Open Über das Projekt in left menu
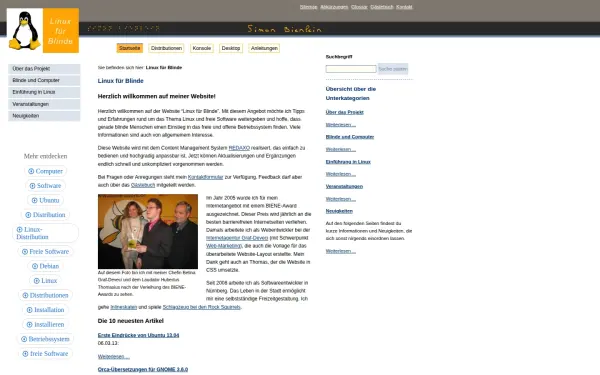This screenshot has height=375, width=600. coord(44,69)
